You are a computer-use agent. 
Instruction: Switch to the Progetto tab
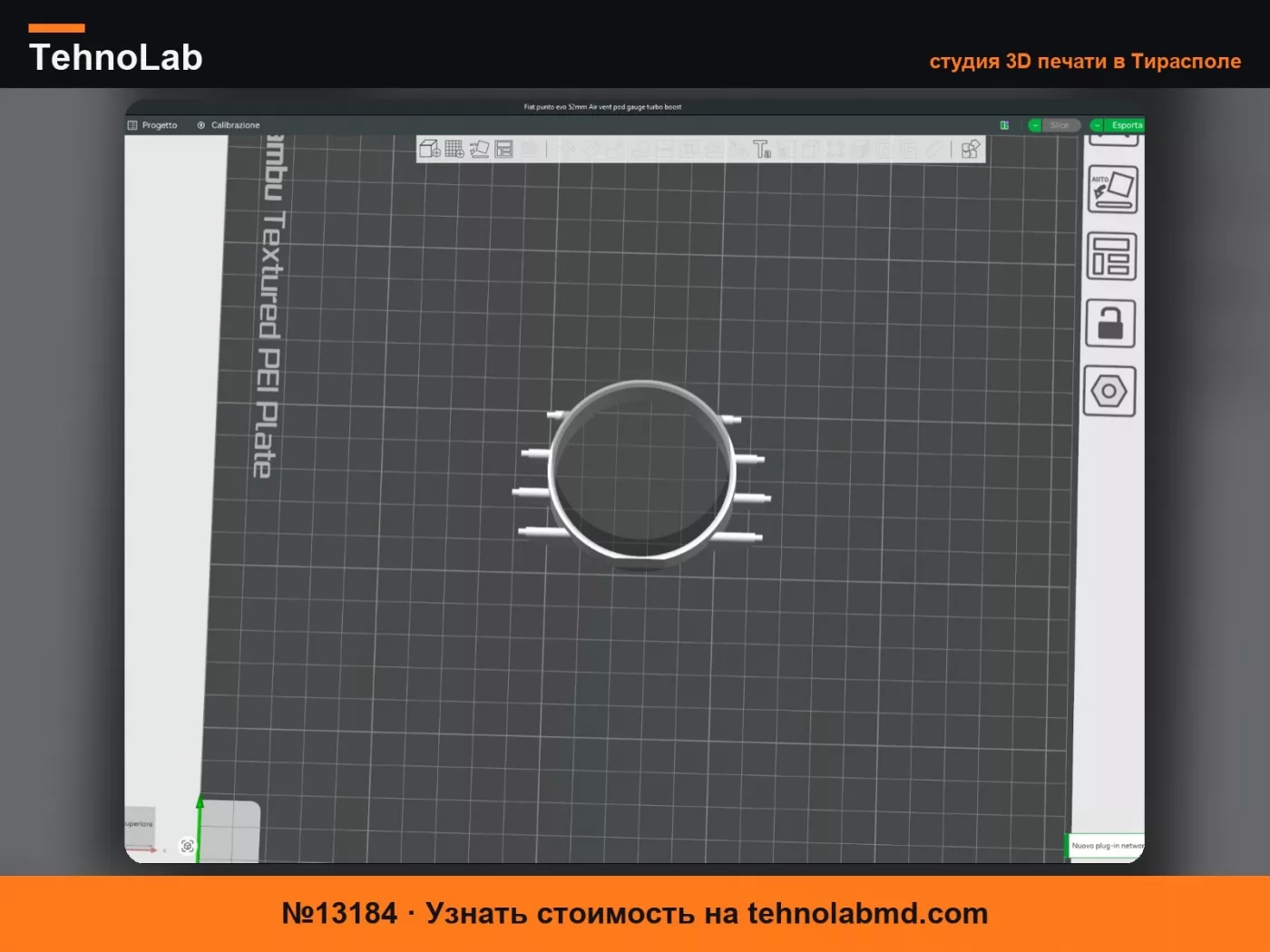point(152,125)
